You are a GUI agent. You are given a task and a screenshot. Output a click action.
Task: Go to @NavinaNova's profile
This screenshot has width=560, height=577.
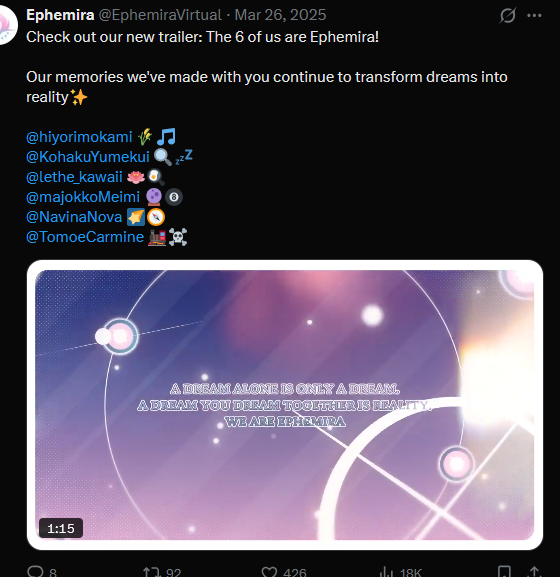(74, 217)
